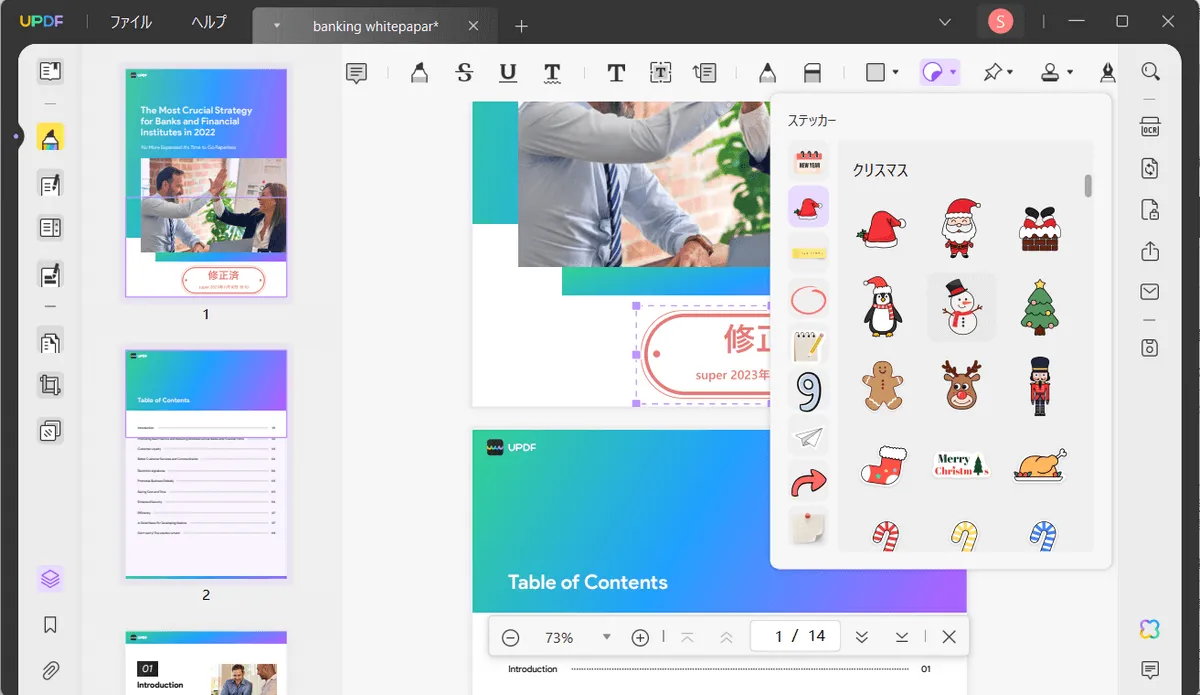The image size is (1200, 695).
Task: Select the comment mode highlighter in sidebar
Action: pyautogui.click(x=50, y=138)
